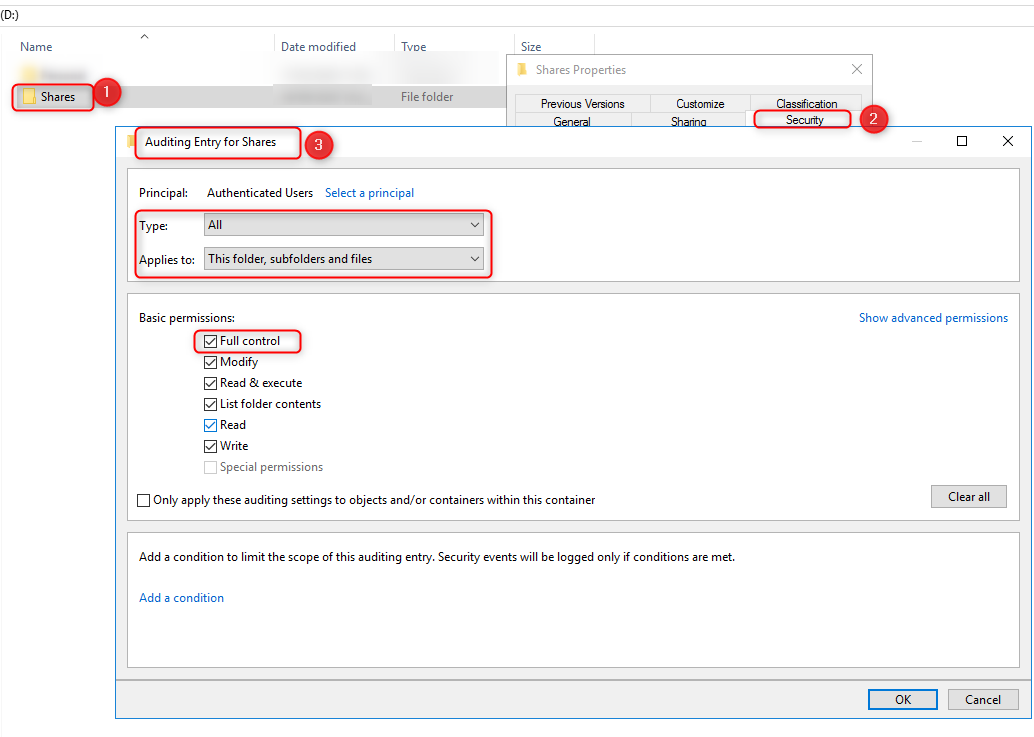Toggle the Full control checkbox

coord(210,341)
